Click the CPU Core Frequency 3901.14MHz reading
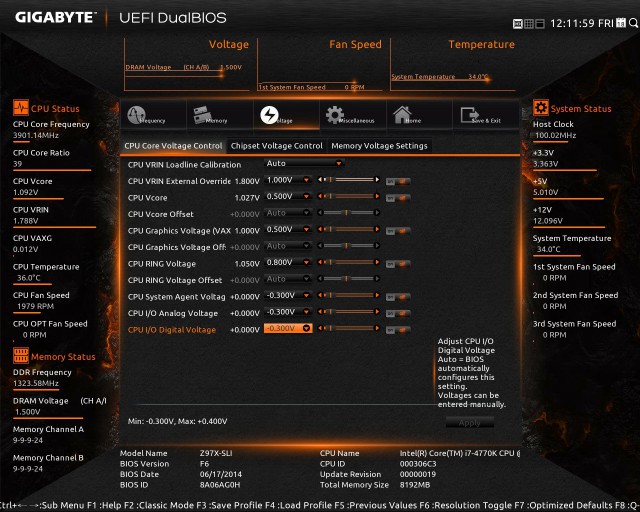 36,136
